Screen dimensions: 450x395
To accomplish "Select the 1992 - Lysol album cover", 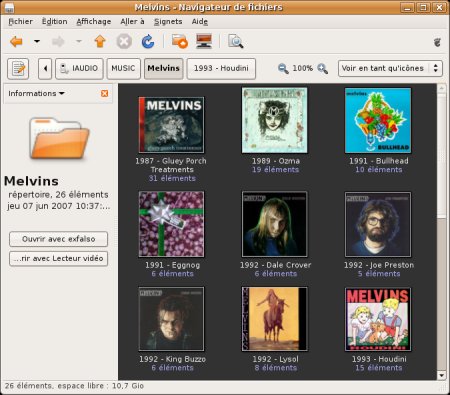I will click(x=275, y=319).
